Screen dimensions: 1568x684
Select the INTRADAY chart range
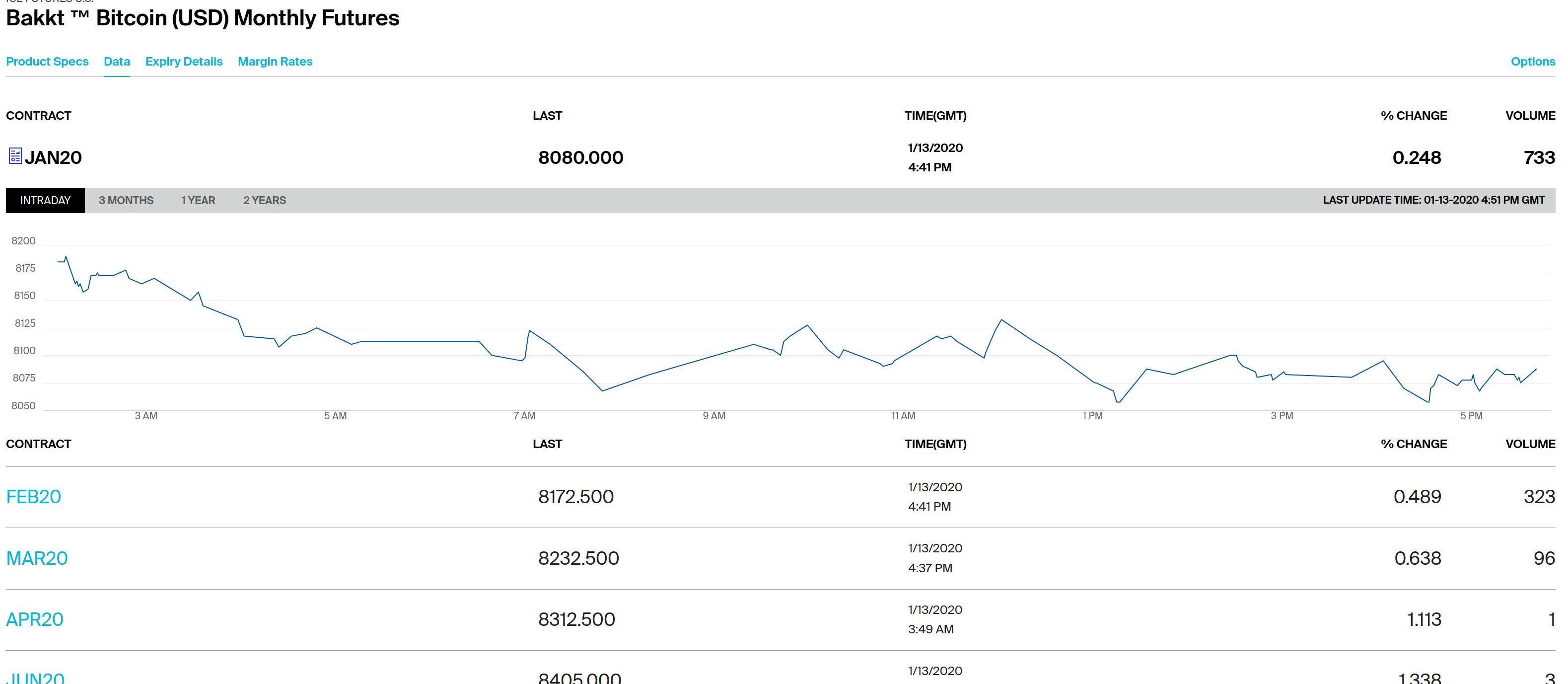click(x=45, y=200)
